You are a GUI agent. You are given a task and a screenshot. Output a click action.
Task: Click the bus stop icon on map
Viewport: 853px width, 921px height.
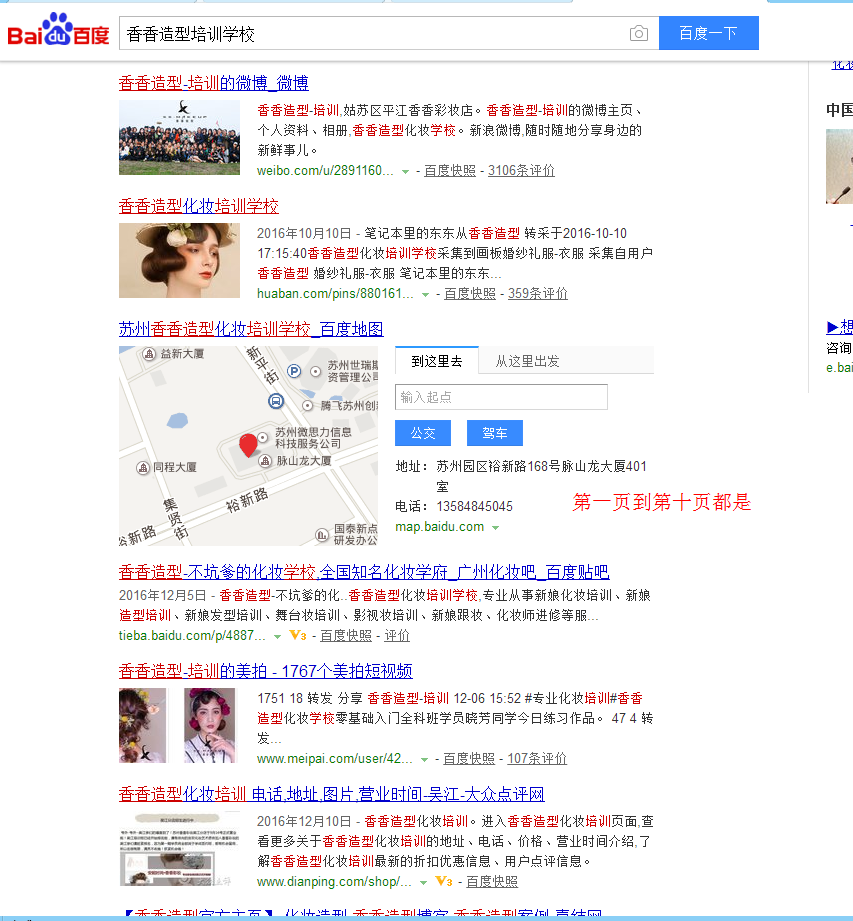click(276, 401)
